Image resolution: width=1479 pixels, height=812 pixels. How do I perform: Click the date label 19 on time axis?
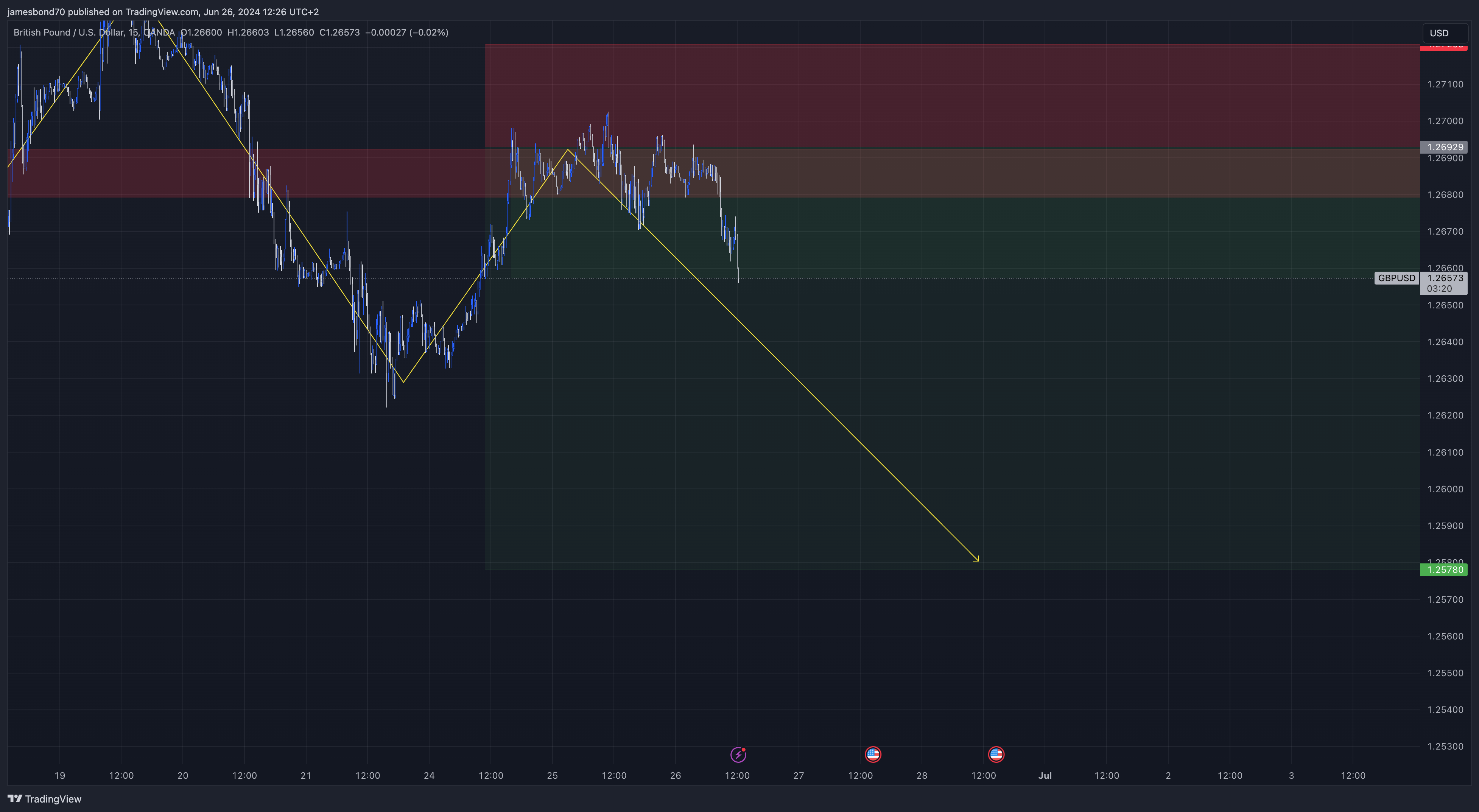tap(60, 775)
